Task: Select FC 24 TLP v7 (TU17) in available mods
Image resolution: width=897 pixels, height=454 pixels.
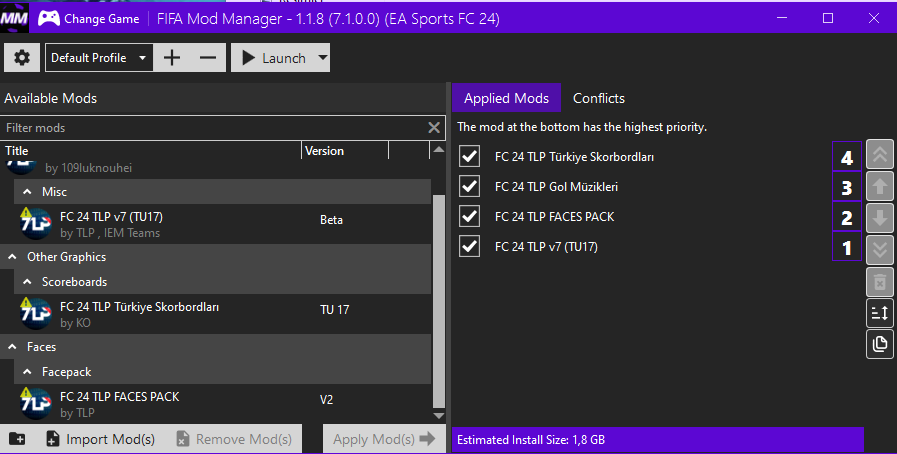Action: pyautogui.click(x=112, y=217)
